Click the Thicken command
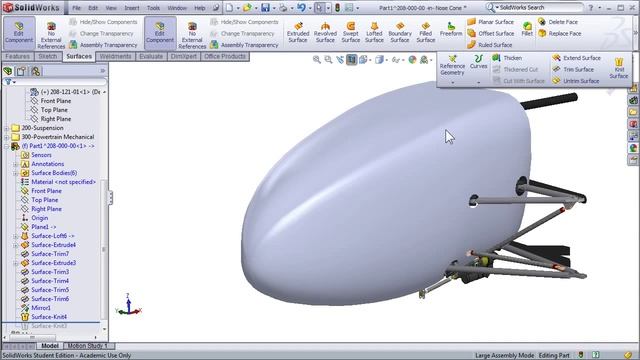Screen dimensions: 640x360 [507, 58]
